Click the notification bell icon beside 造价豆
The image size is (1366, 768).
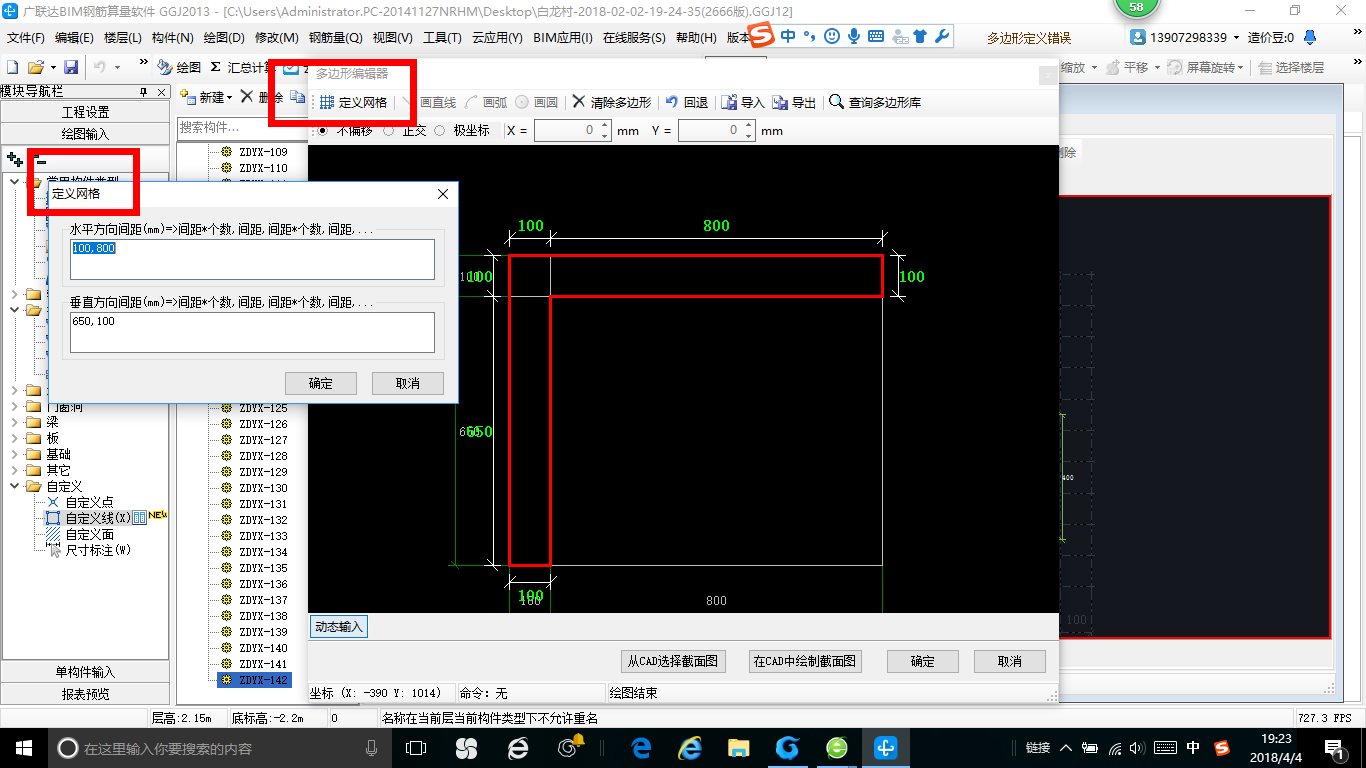1312,38
